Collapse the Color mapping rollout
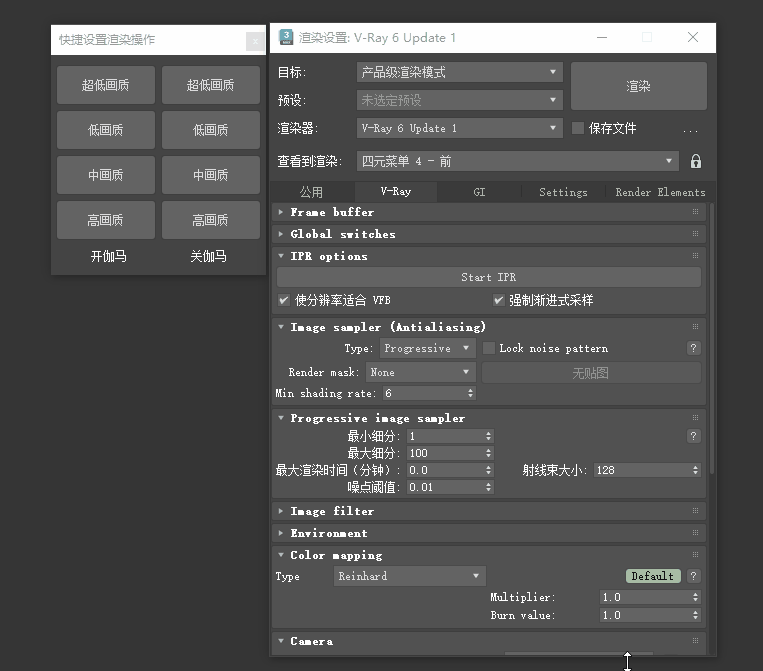The width and height of the screenshot is (763, 671). [x=281, y=555]
